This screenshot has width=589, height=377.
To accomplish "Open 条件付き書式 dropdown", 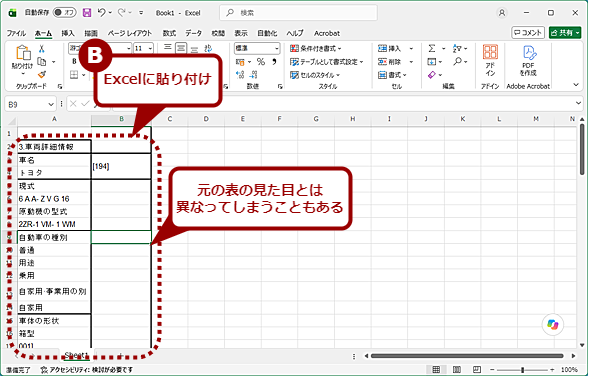I will coord(316,48).
